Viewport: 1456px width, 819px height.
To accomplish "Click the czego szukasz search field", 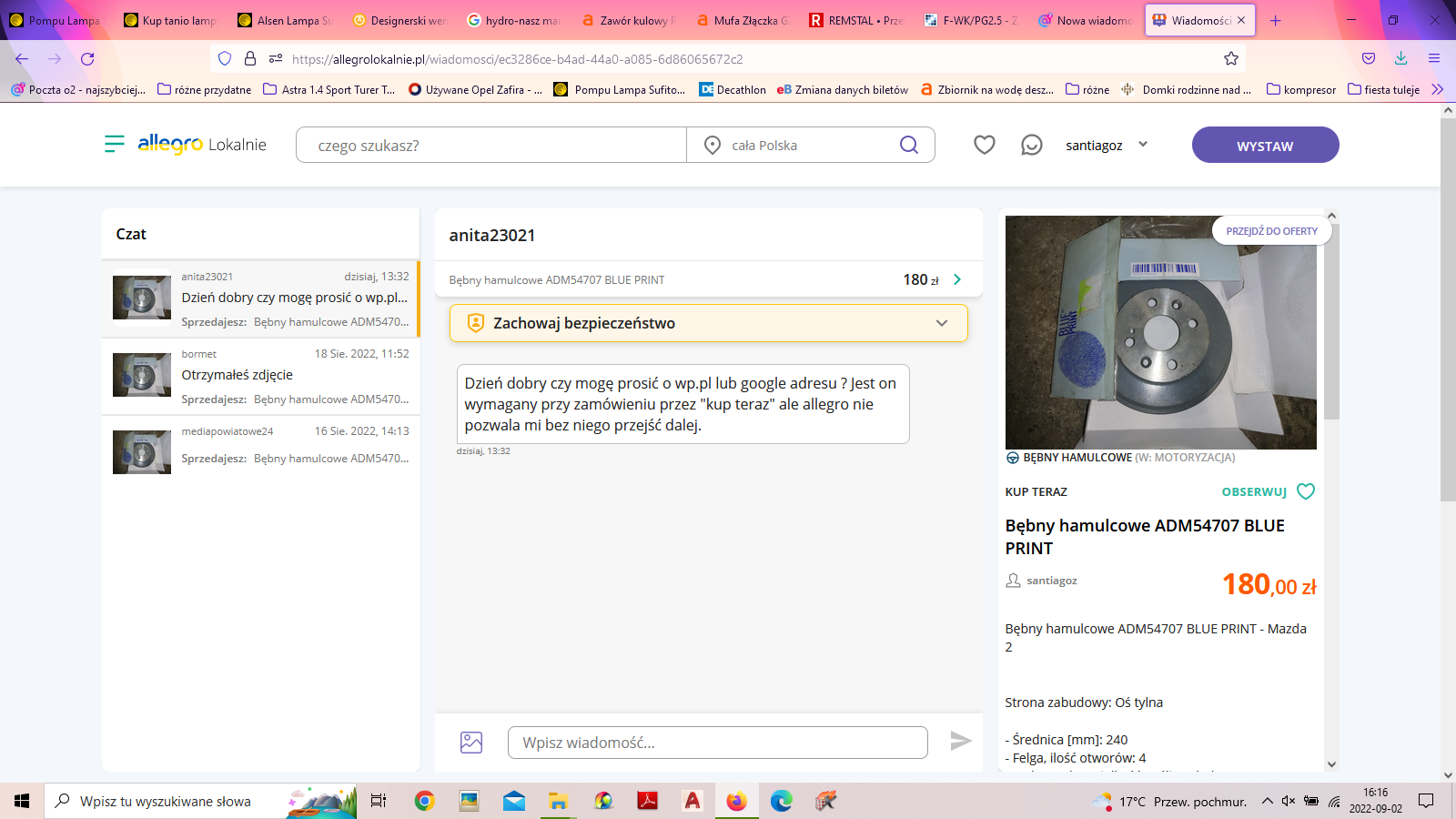I will tap(491, 145).
